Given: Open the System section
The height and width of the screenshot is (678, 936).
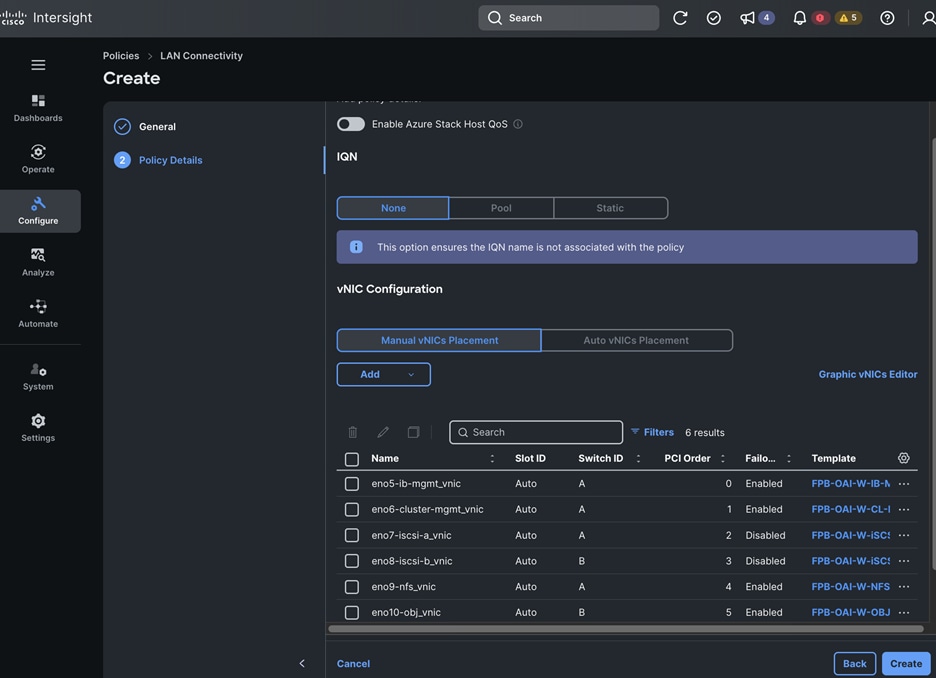Looking at the screenshot, I should click(38, 377).
